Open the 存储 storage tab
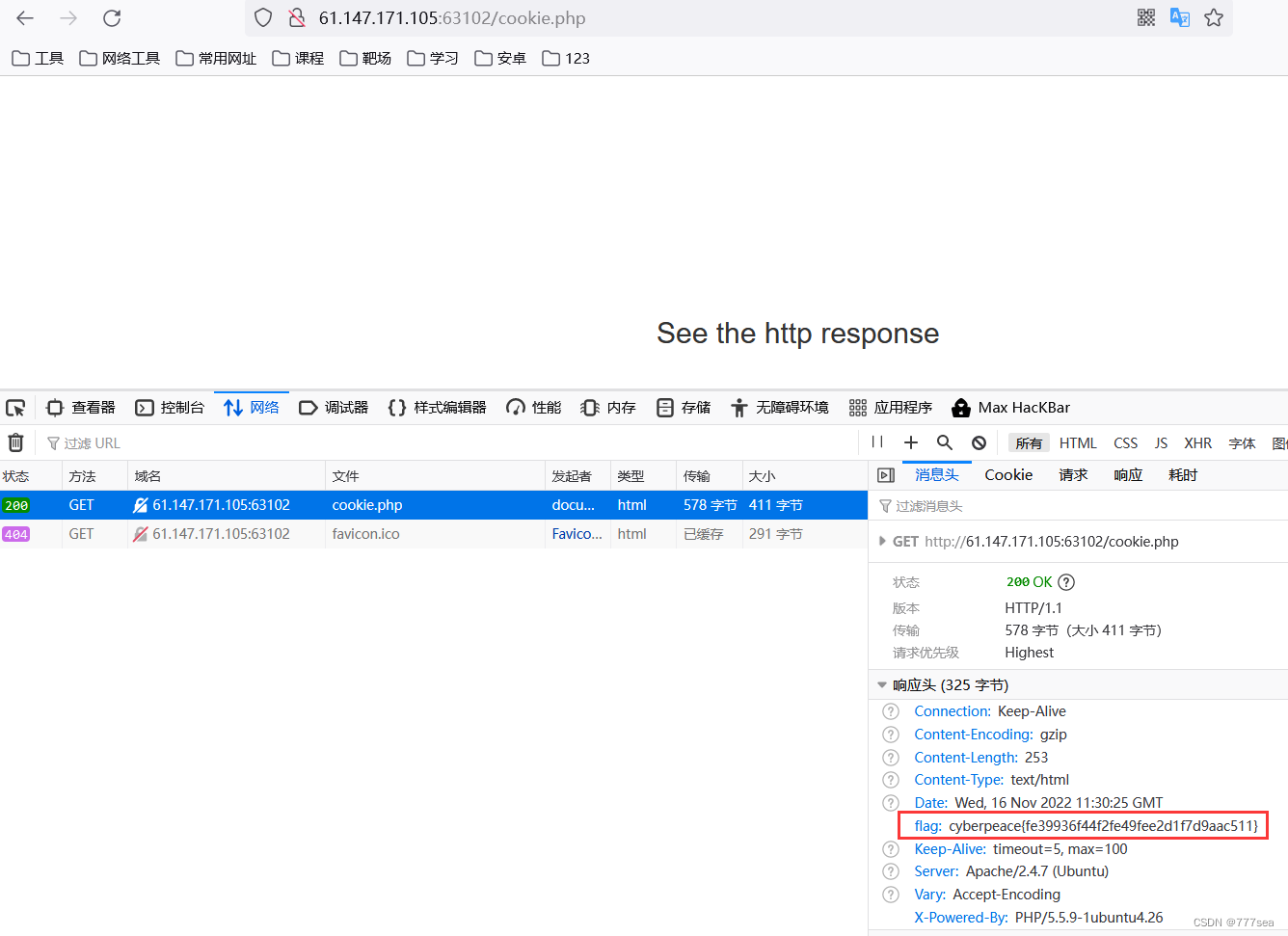Viewport: 1288px width, 936px height. [684, 408]
